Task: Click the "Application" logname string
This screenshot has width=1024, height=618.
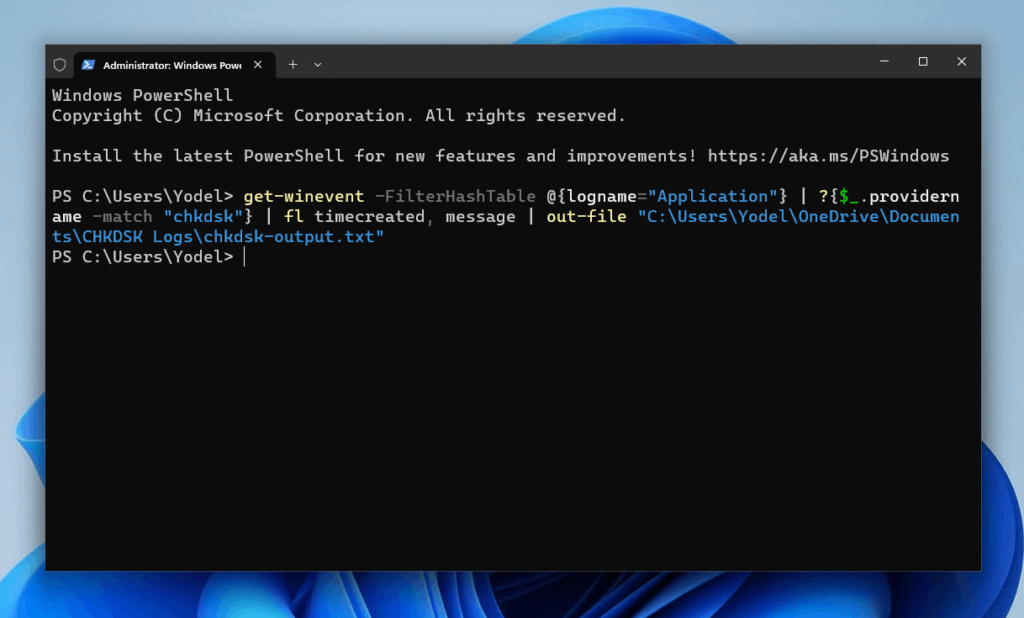Action: tap(712, 196)
